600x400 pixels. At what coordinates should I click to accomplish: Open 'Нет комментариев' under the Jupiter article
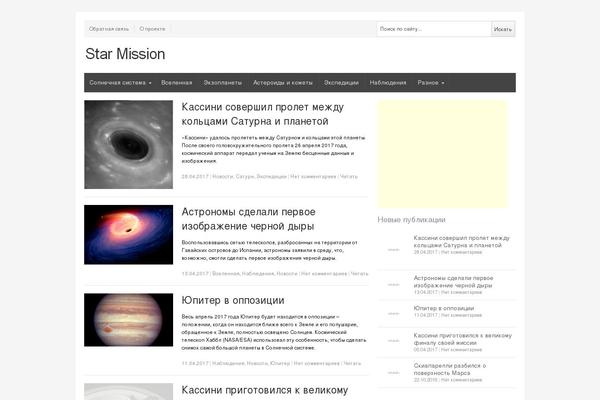click(316, 363)
